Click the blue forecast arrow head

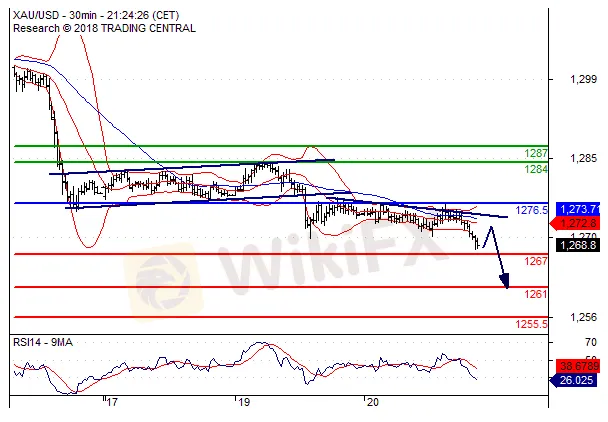click(506, 282)
